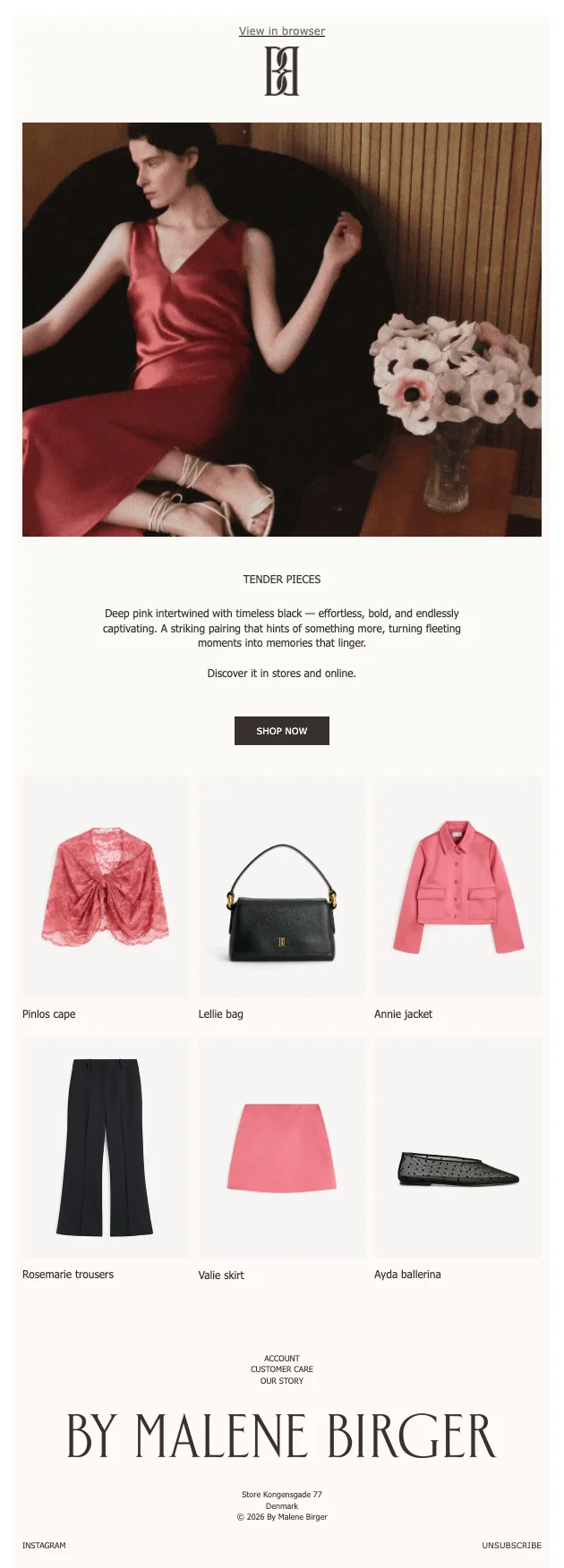Click the Lellie bag text label

tap(221, 1014)
